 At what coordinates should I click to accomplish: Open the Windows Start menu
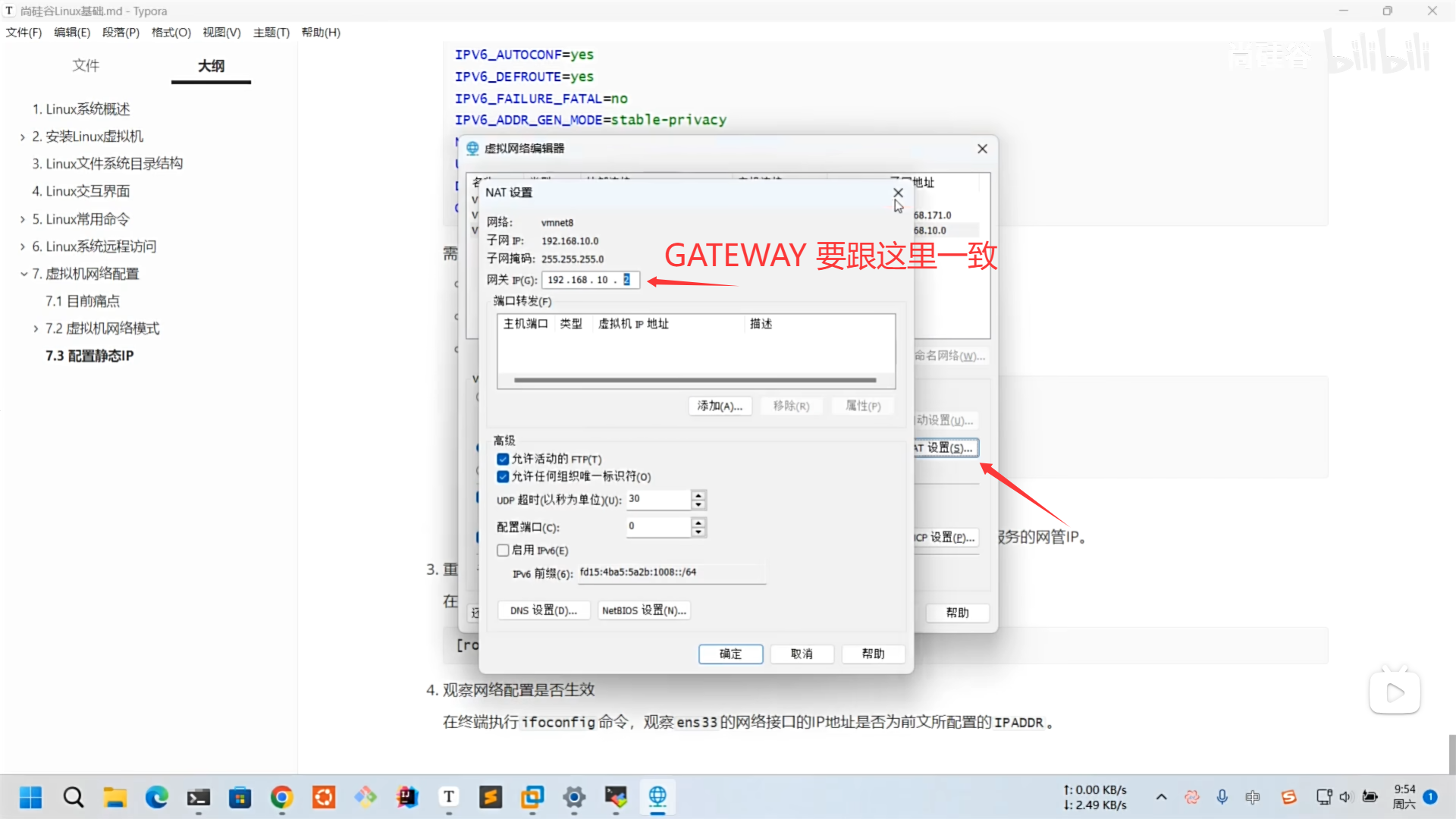pyautogui.click(x=31, y=797)
